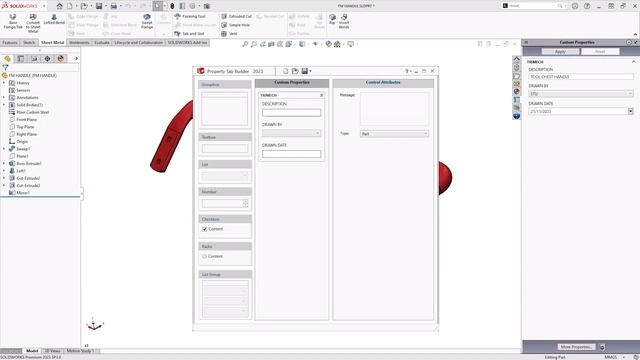Expand the manager tabs arrow
The height and width of the screenshot is (360, 640).
click(x=76, y=59)
